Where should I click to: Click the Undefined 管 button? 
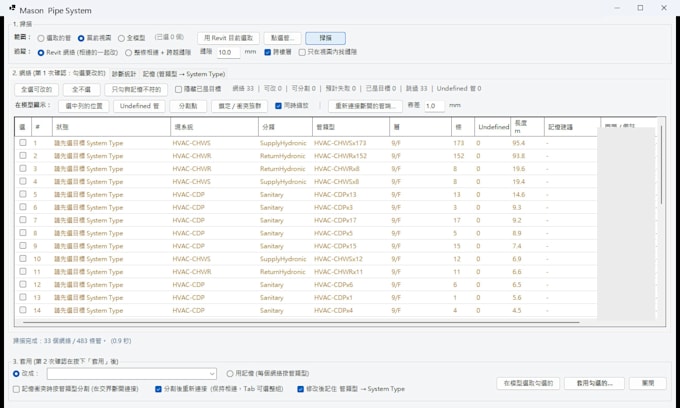click(x=139, y=106)
